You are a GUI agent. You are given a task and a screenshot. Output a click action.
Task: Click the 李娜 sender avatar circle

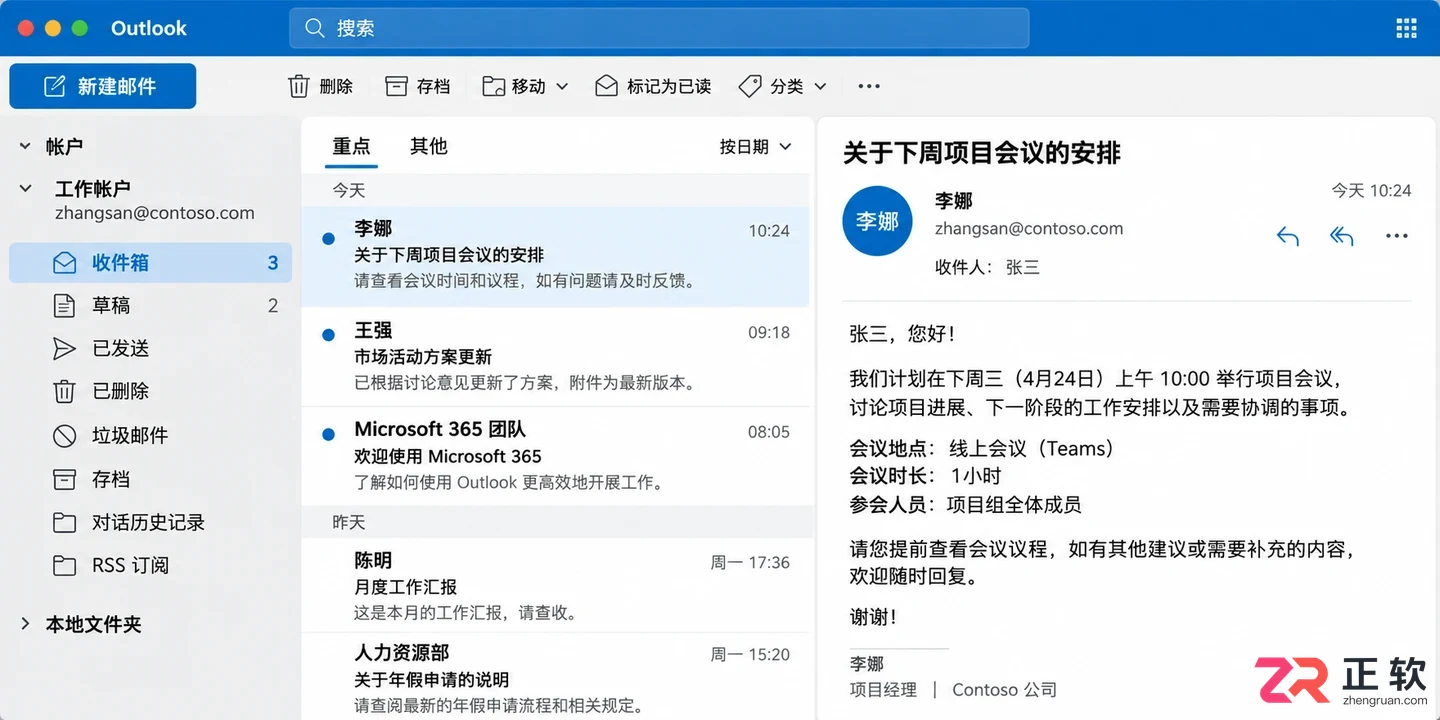point(877,221)
